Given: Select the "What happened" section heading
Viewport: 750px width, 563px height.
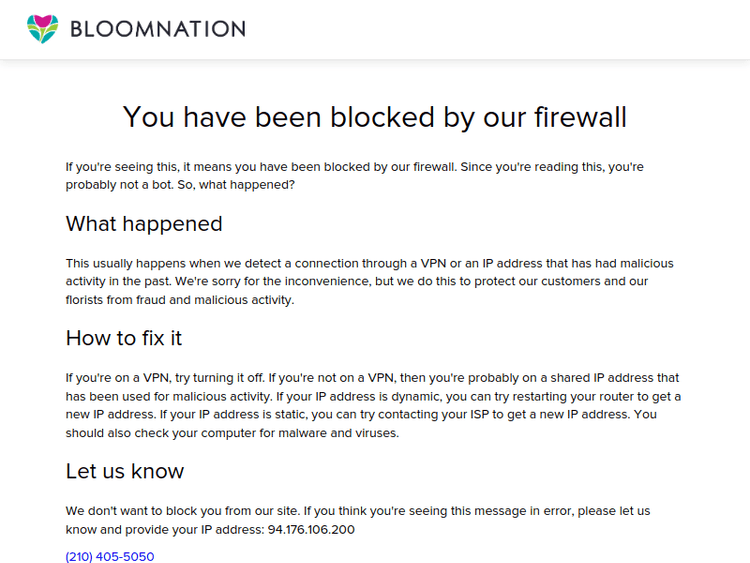Looking at the screenshot, I should 144,223.
